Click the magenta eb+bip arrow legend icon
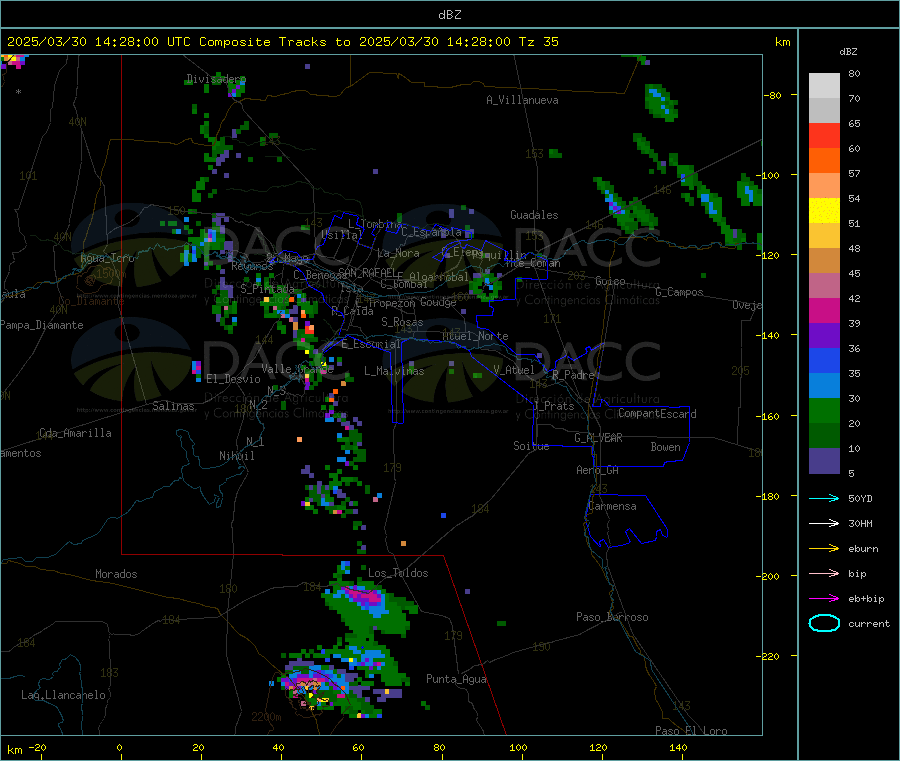This screenshot has height=761, width=900. point(824,599)
